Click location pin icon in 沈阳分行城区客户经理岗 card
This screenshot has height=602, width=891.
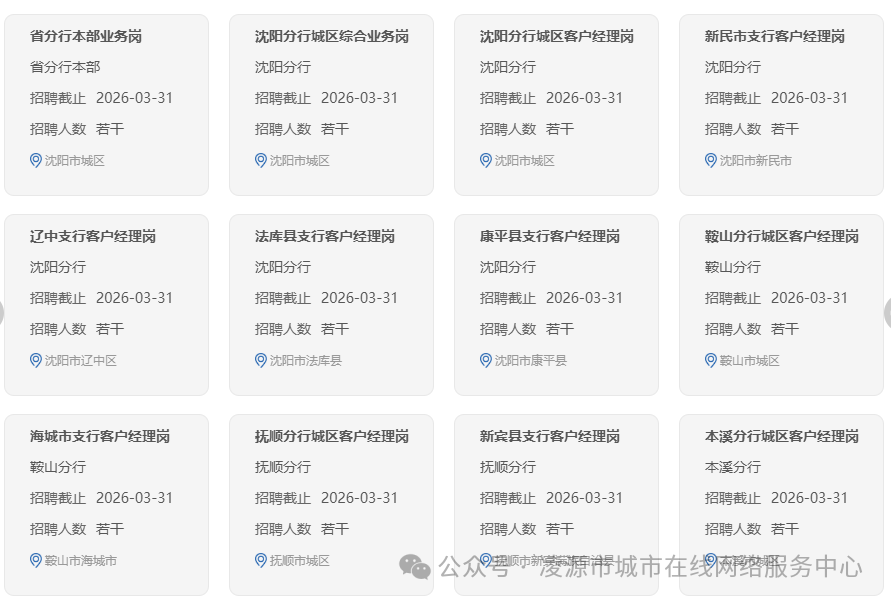point(486,161)
